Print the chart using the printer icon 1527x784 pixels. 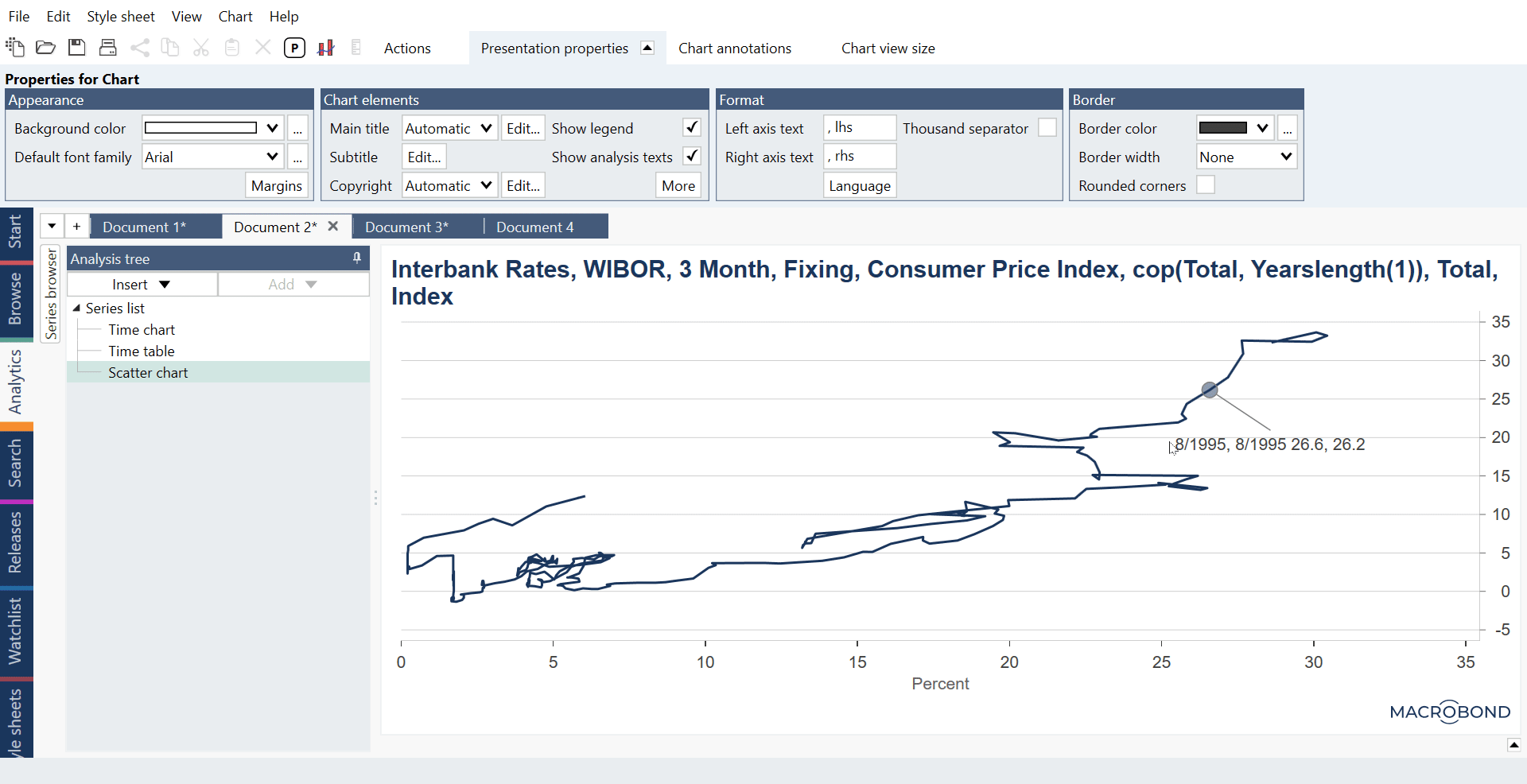click(x=107, y=48)
